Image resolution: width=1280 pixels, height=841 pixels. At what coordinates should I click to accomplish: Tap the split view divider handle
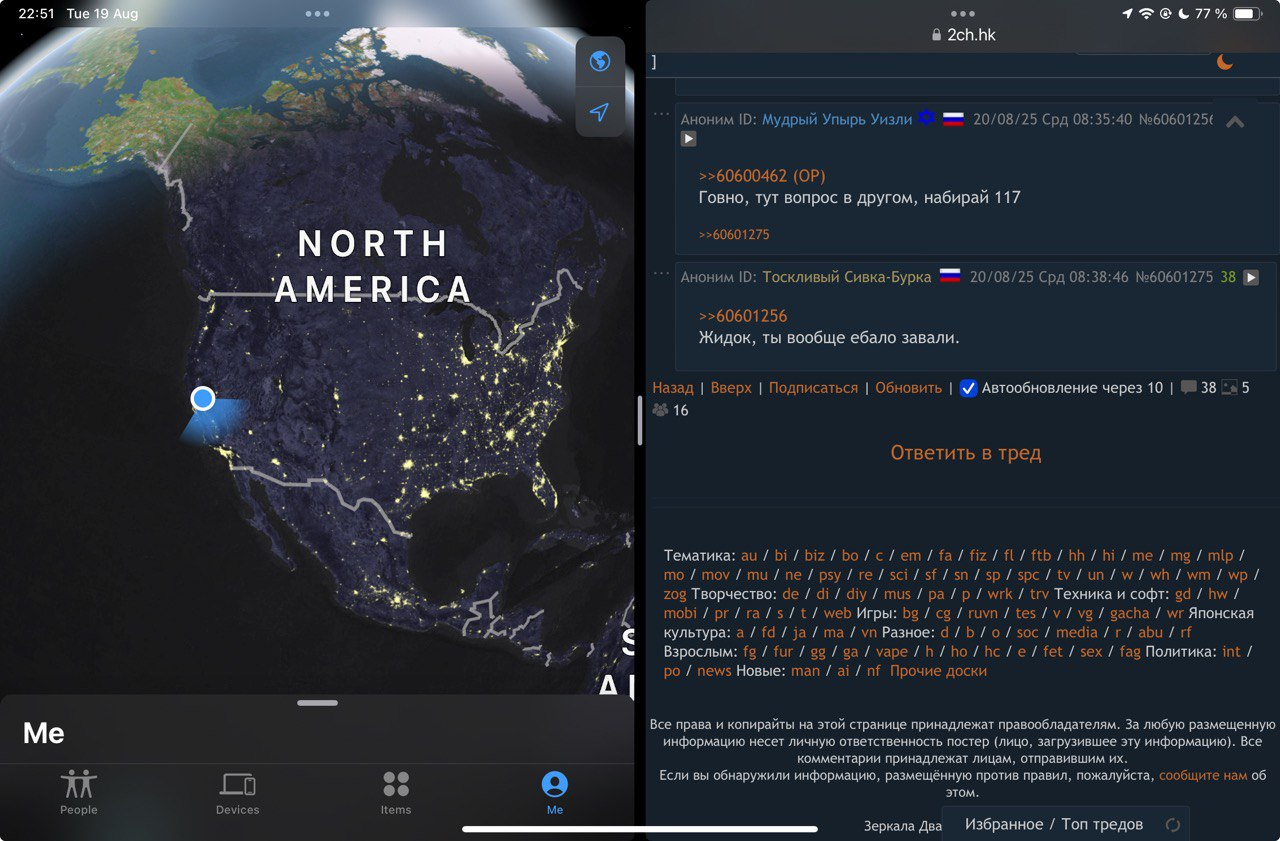pyautogui.click(x=640, y=421)
